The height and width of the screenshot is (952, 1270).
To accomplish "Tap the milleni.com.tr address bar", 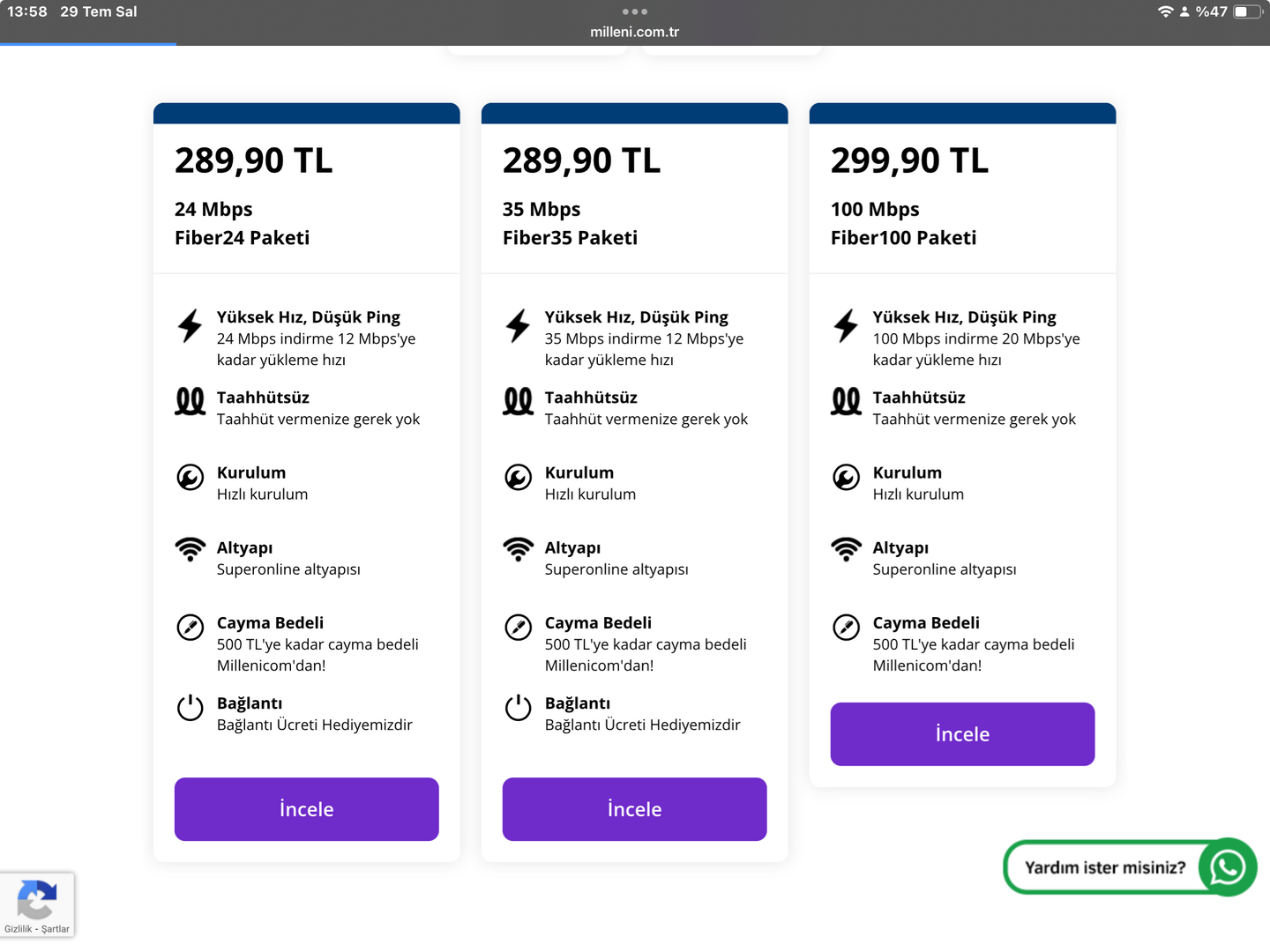I will point(634,32).
